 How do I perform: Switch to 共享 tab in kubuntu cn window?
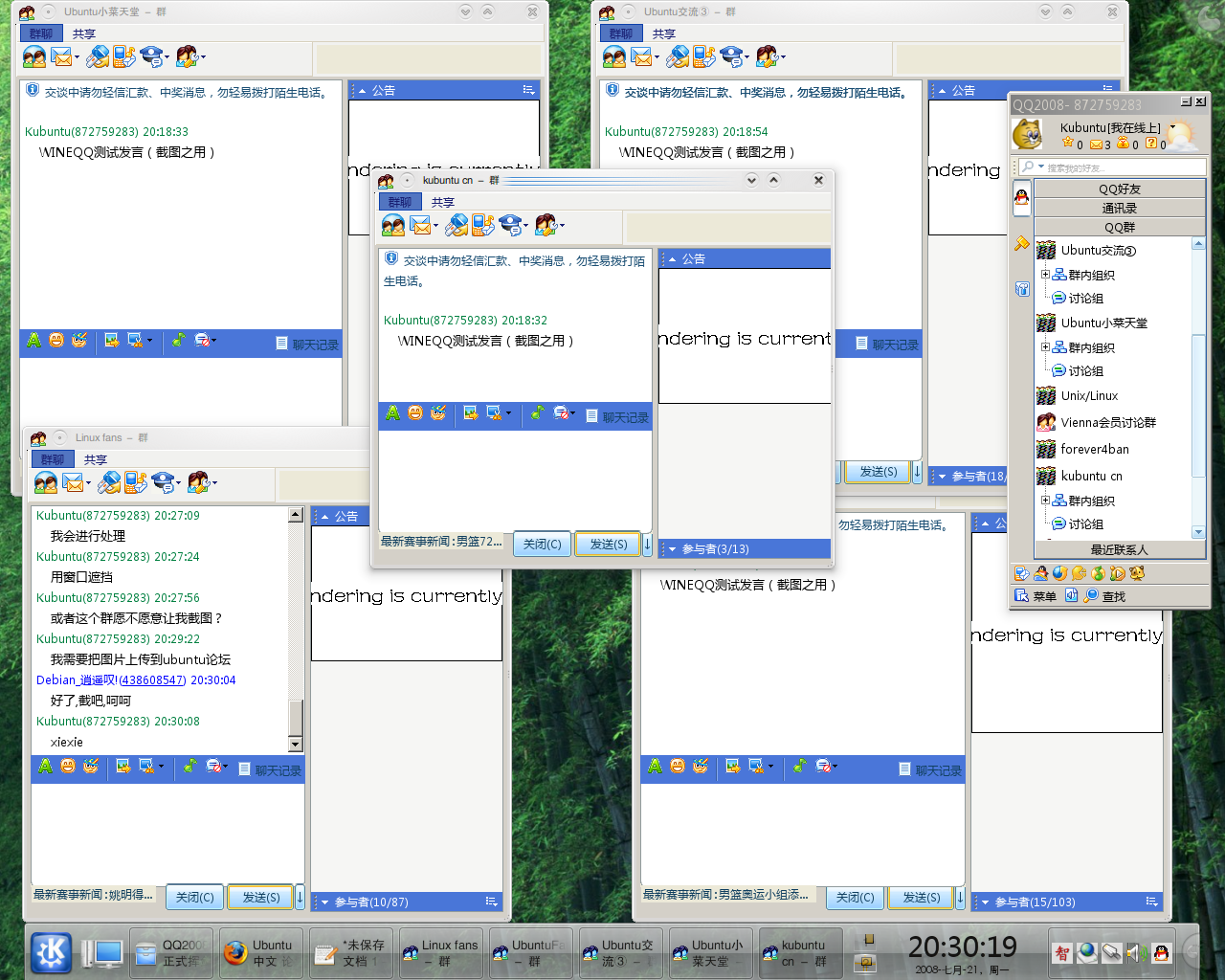click(442, 202)
